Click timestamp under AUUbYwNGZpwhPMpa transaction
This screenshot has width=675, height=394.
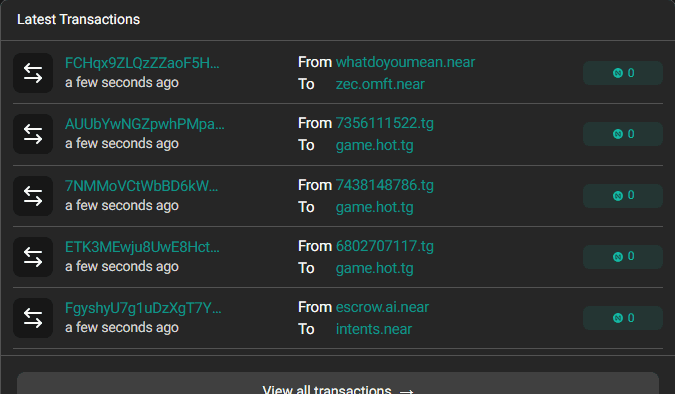point(122,143)
